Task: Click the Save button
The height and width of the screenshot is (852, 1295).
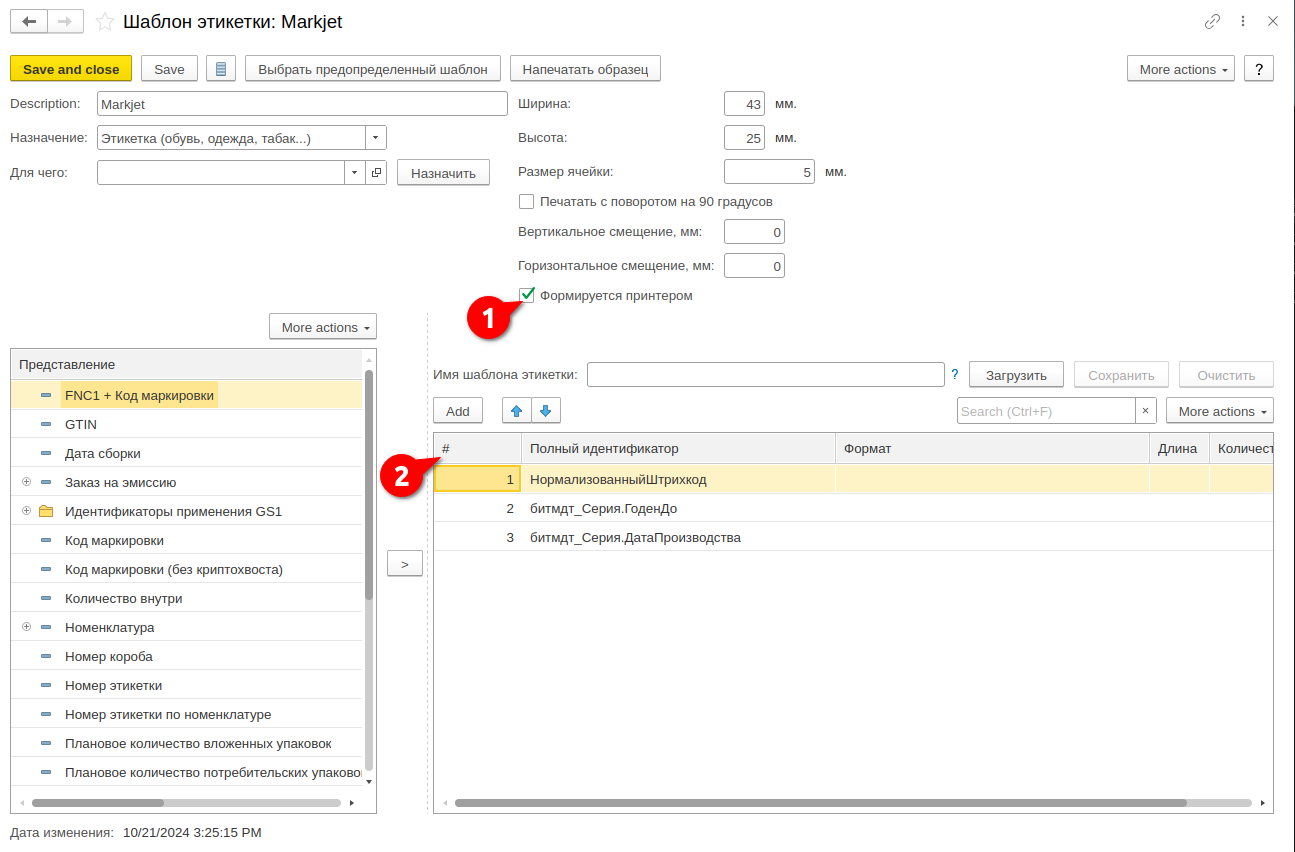Action: coord(169,69)
